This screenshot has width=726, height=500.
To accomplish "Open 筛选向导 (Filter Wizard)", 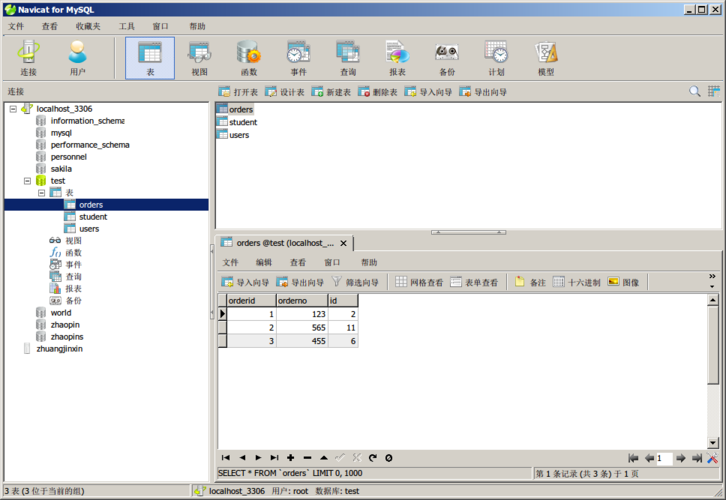I will click(355, 282).
